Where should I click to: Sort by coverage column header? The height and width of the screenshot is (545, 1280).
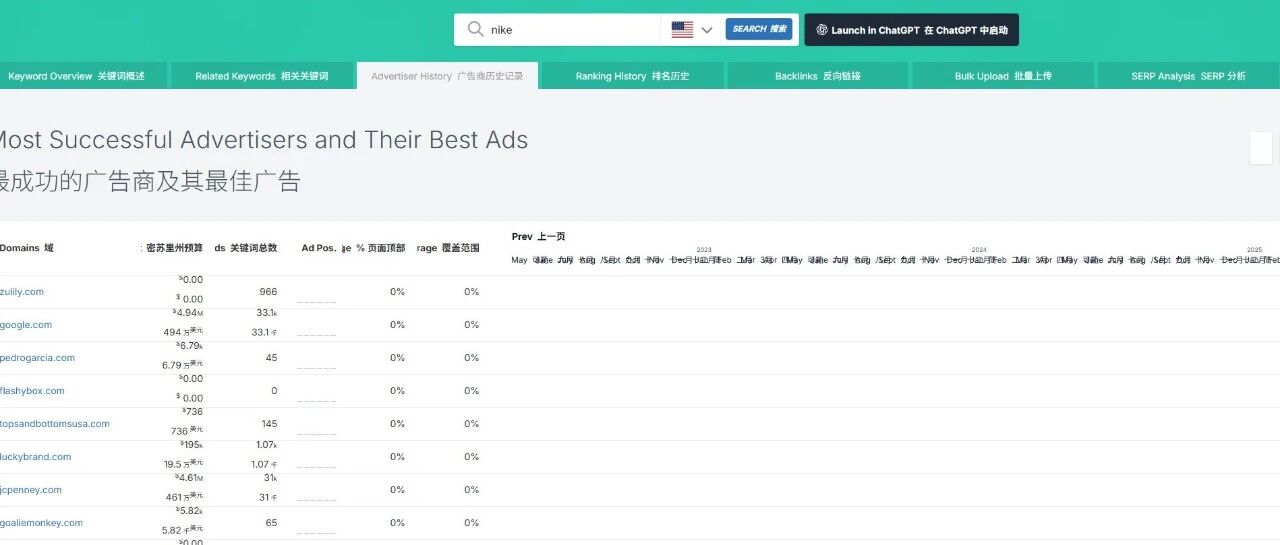click(448, 248)
